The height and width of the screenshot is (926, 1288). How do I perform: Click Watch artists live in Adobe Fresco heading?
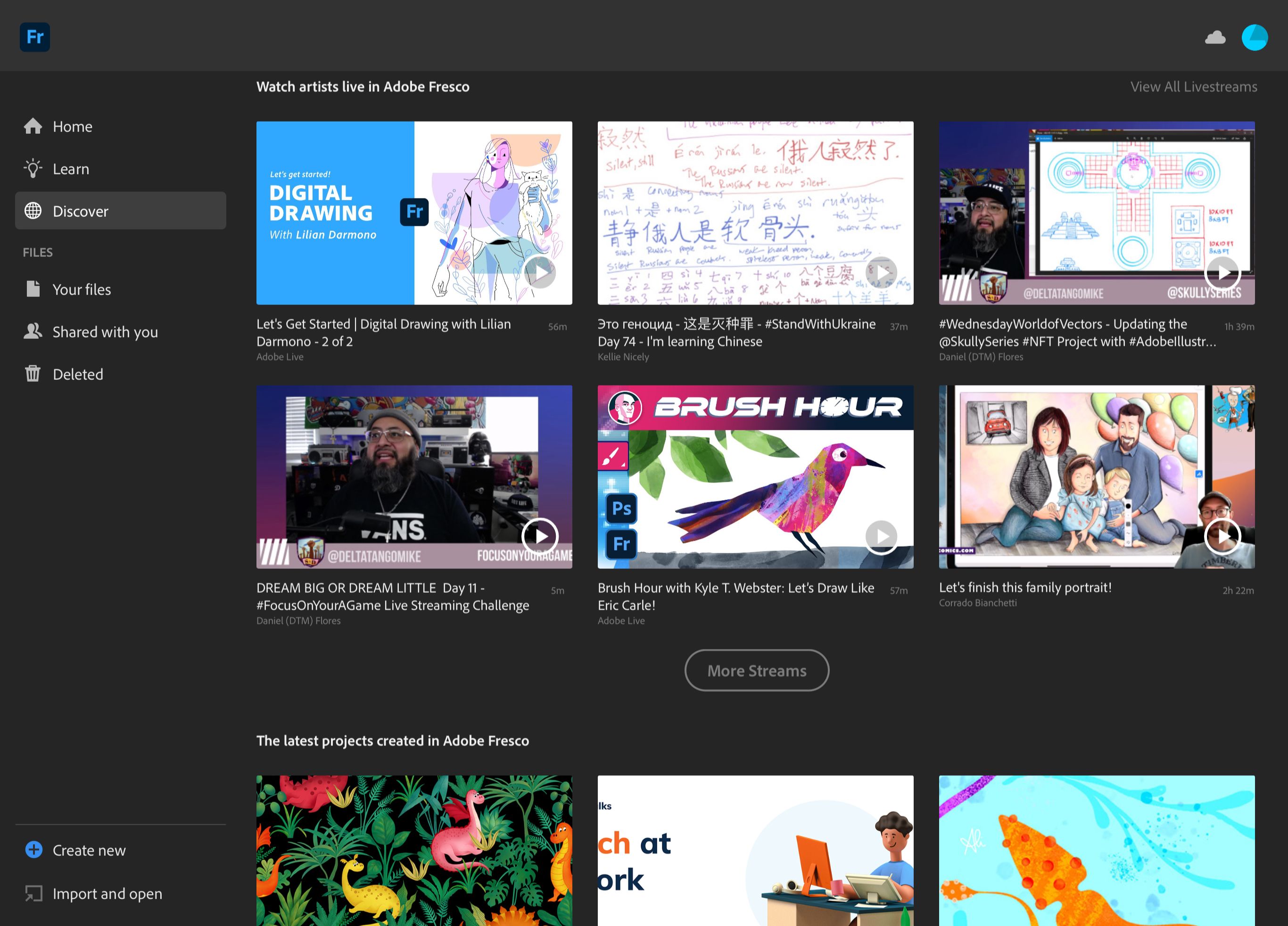pos(363,87)
